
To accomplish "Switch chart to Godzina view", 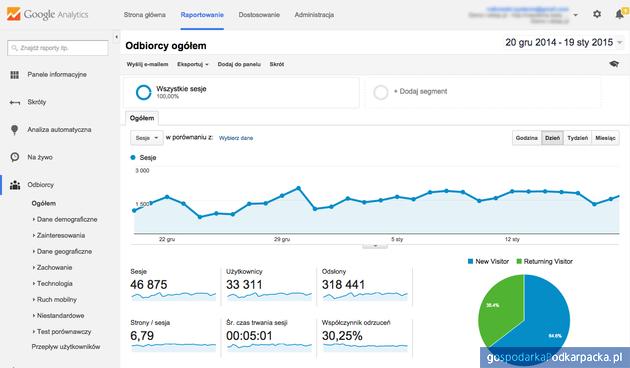I will coord(527,138).
